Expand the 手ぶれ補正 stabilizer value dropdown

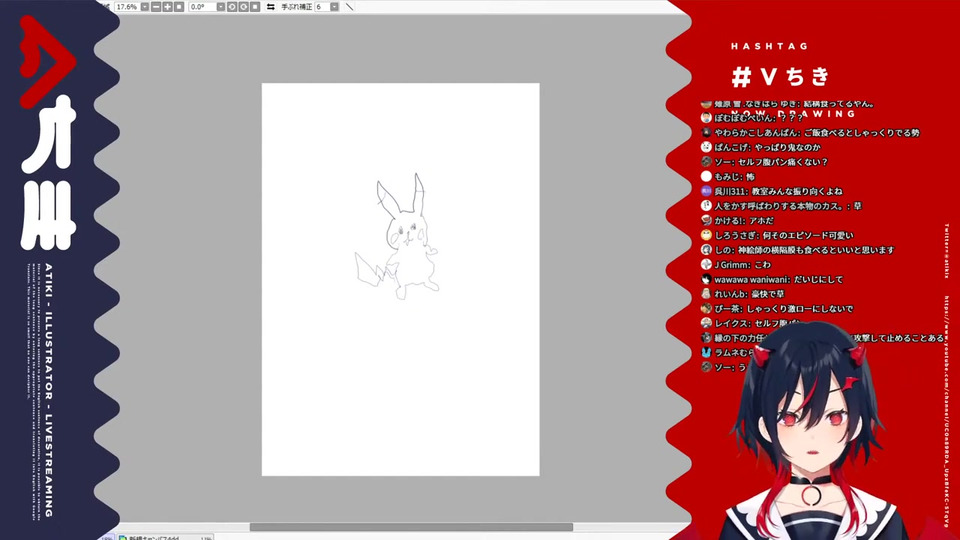[334, 7]
